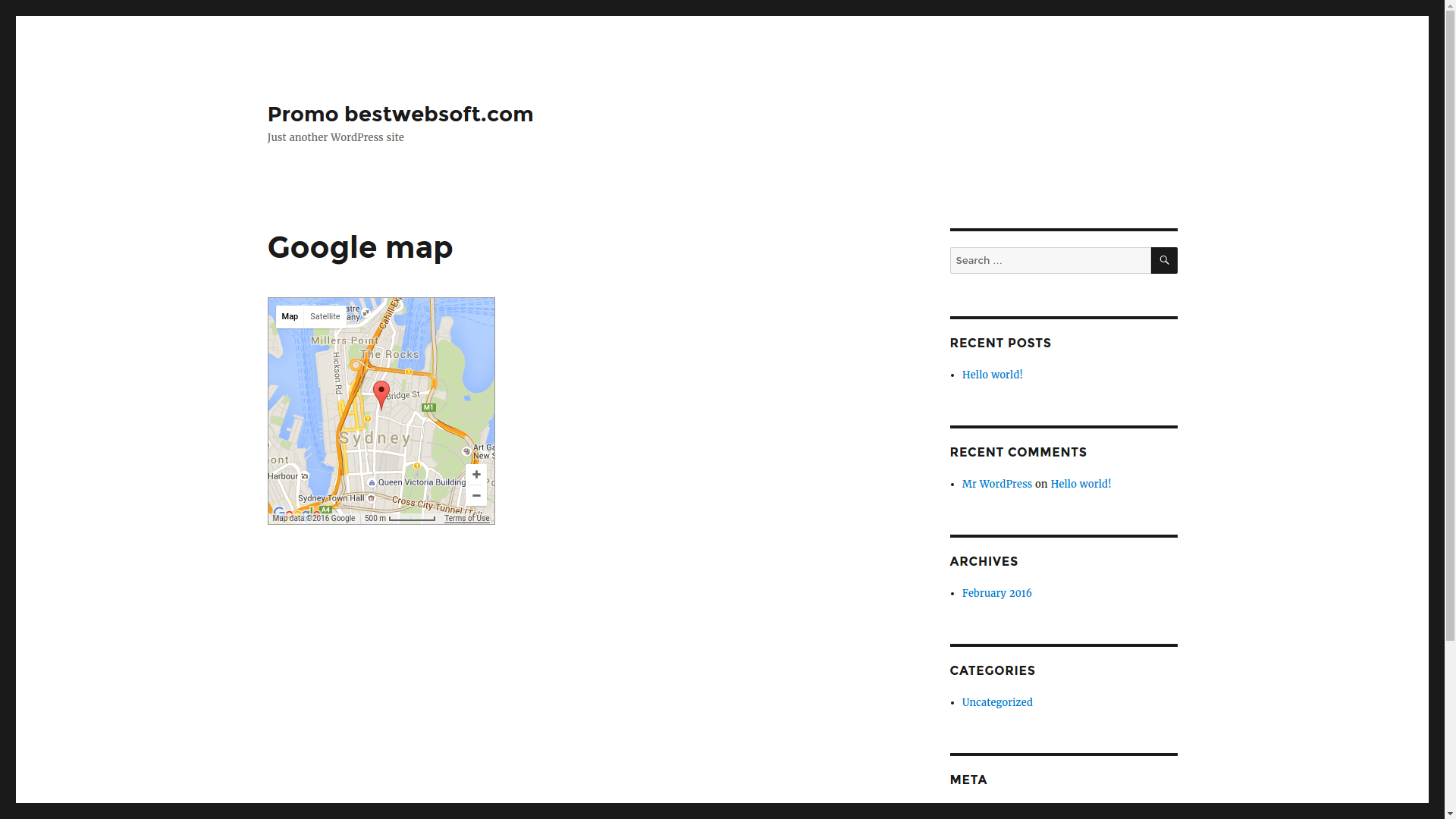The width and height of the screenshot is (1456, 819).
Task: Open Uncategorized category link
Action: pos(997,703)
